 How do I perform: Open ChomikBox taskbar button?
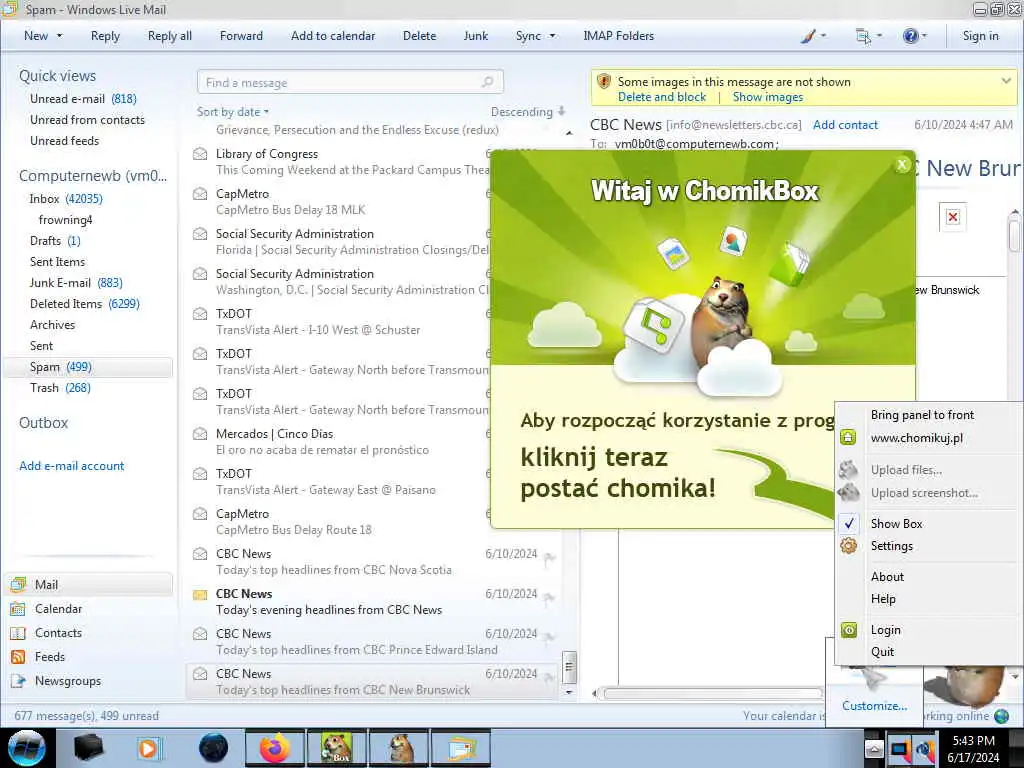pos(336,748)
